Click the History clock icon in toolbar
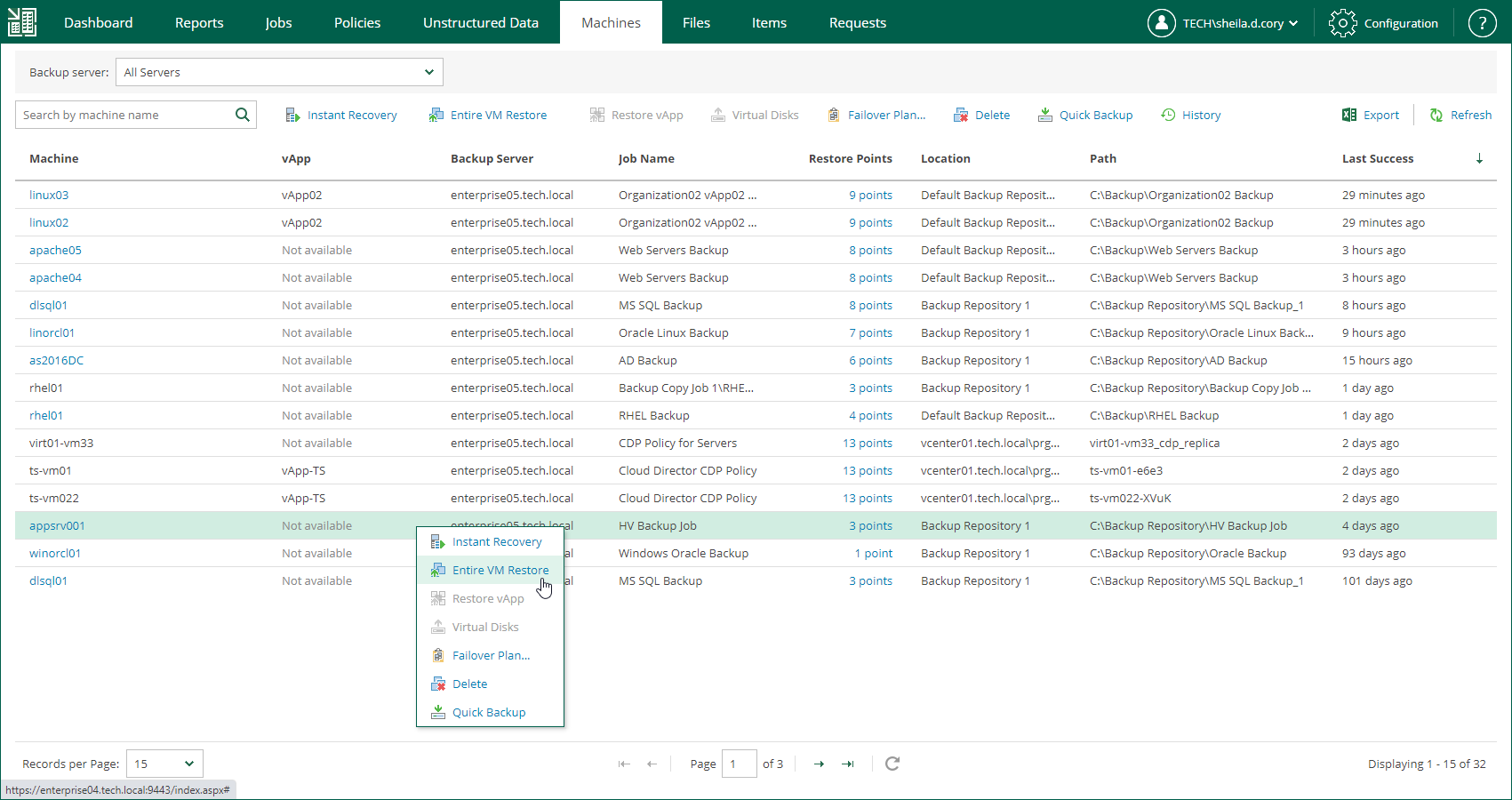 pos(1168,115)
